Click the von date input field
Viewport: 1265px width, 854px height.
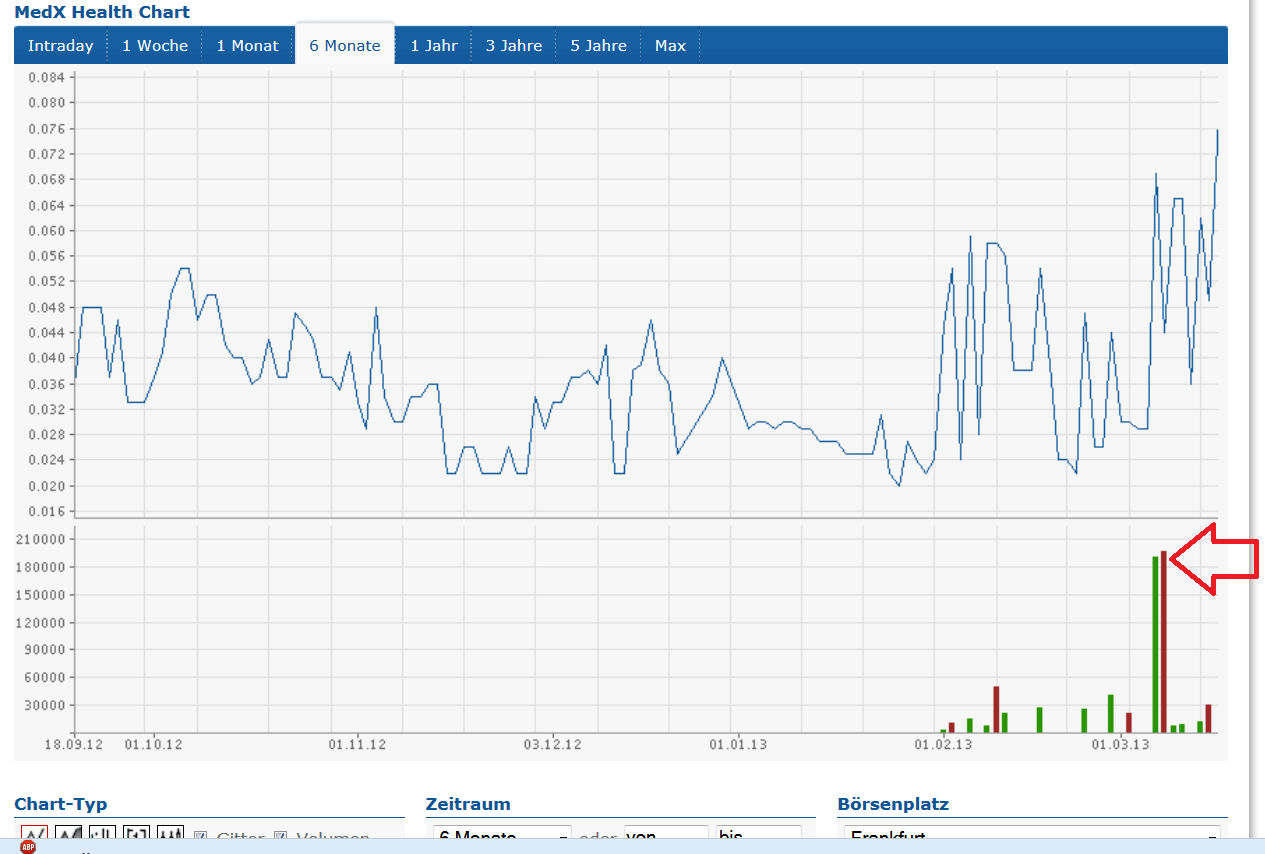666,835
